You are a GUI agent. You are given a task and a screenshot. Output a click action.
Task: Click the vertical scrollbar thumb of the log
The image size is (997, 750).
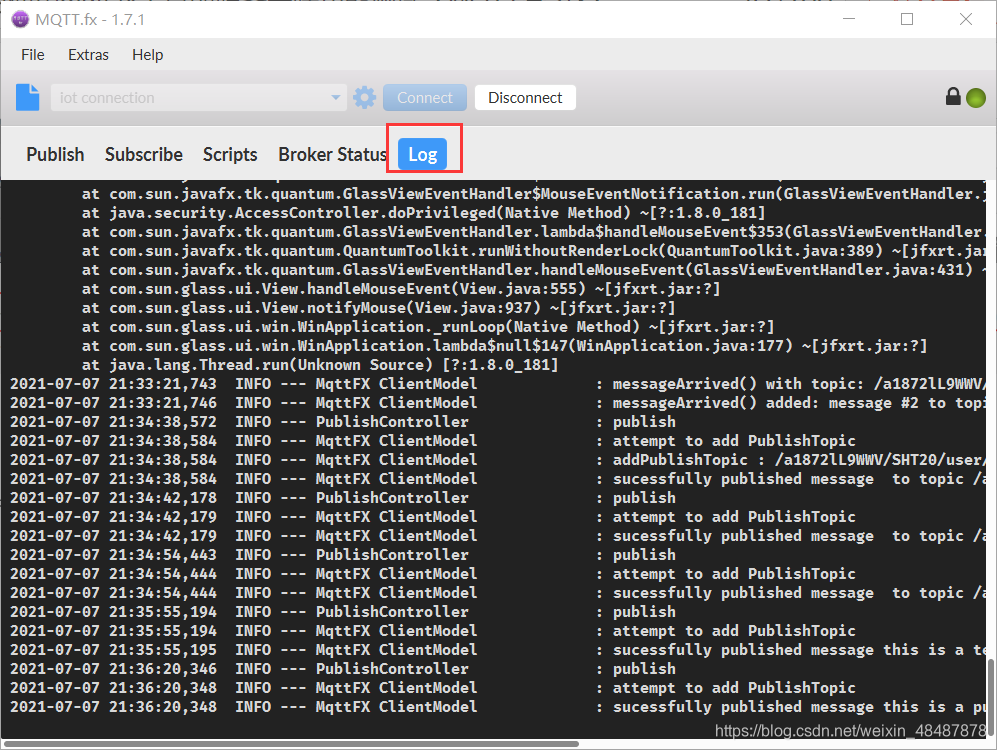point(991,696)
